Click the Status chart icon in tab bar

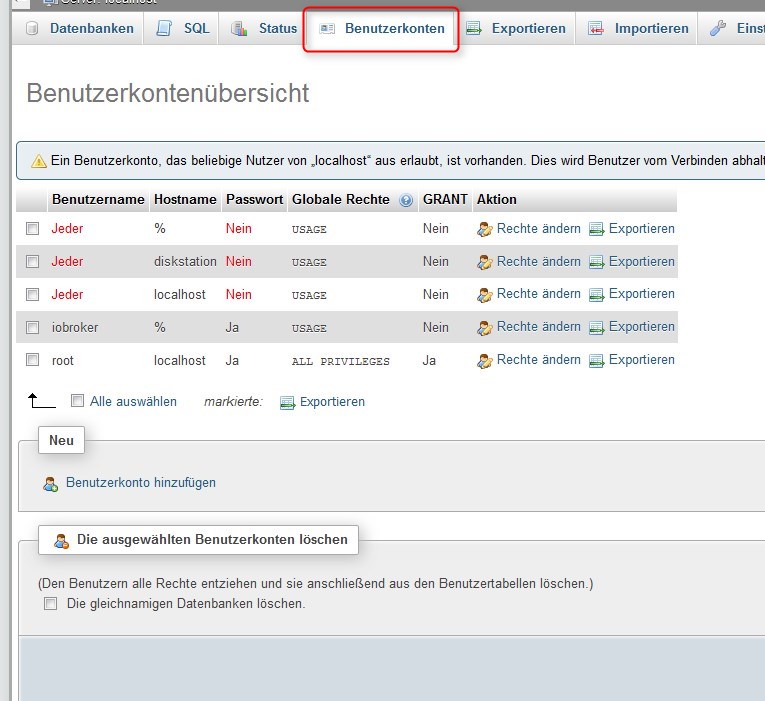click(239, 28)
